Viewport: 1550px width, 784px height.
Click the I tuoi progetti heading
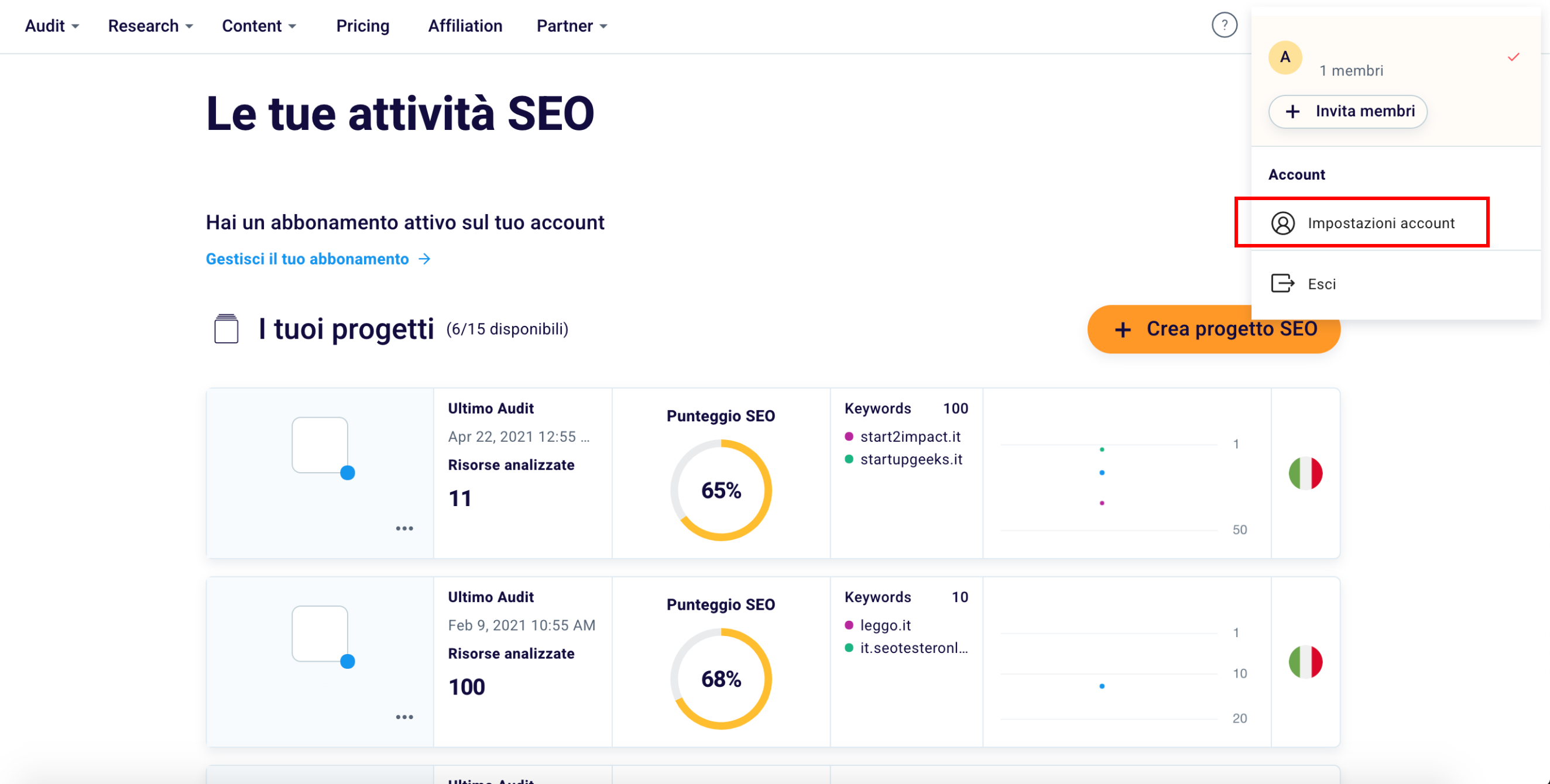coord(346,329)
